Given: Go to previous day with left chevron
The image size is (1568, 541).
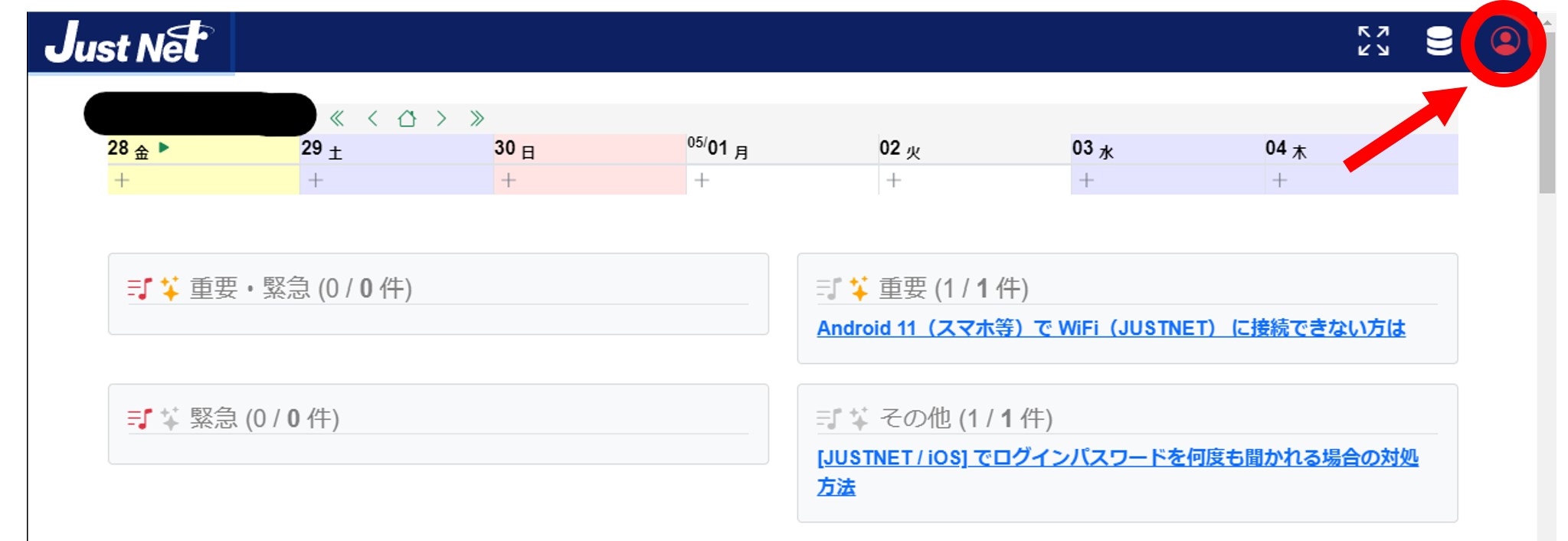Looking at the screenshot, I should pyautogui.click(x=372, y=118).
